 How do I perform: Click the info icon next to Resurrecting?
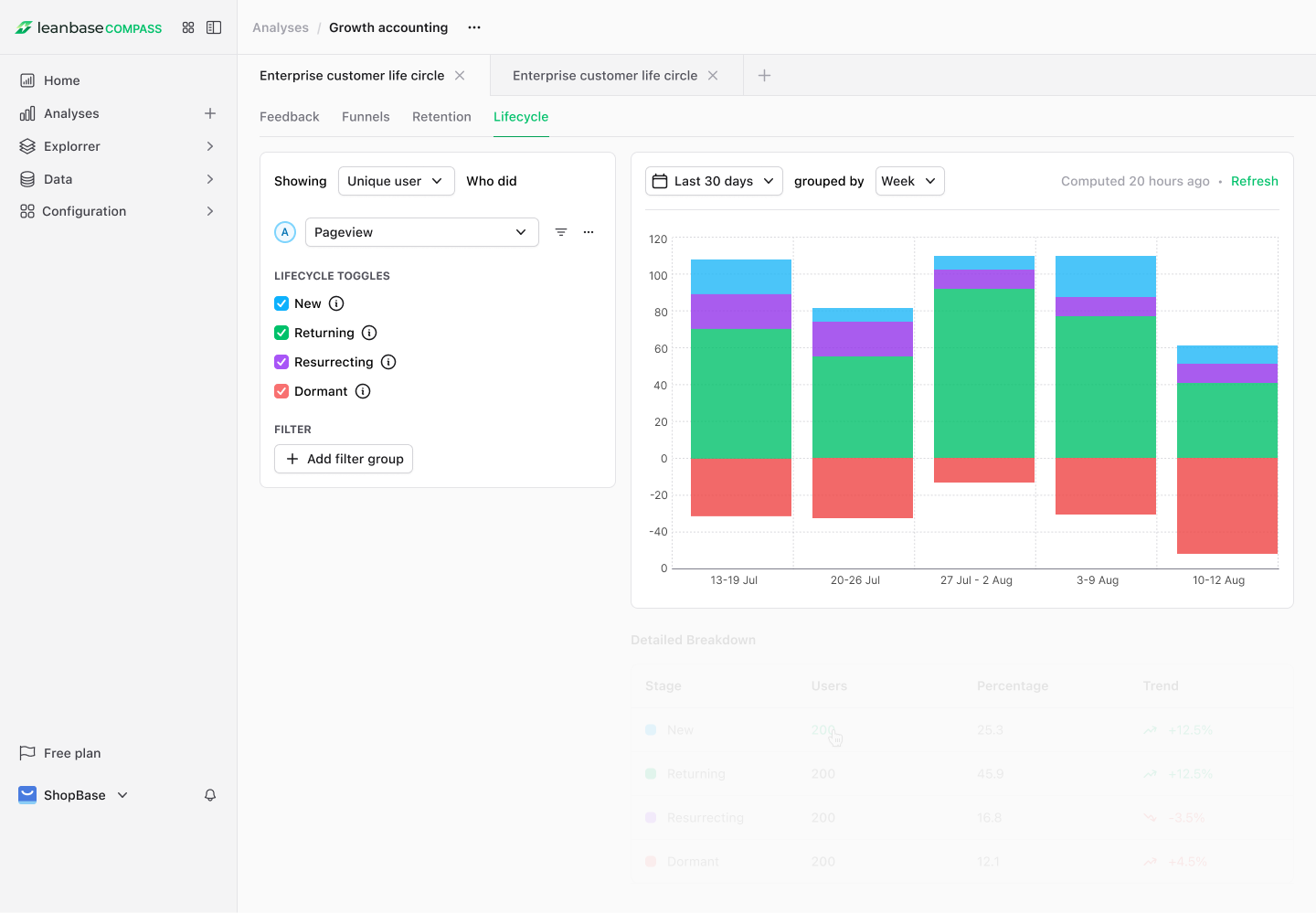pyautogui.click(x=388, y=362)
